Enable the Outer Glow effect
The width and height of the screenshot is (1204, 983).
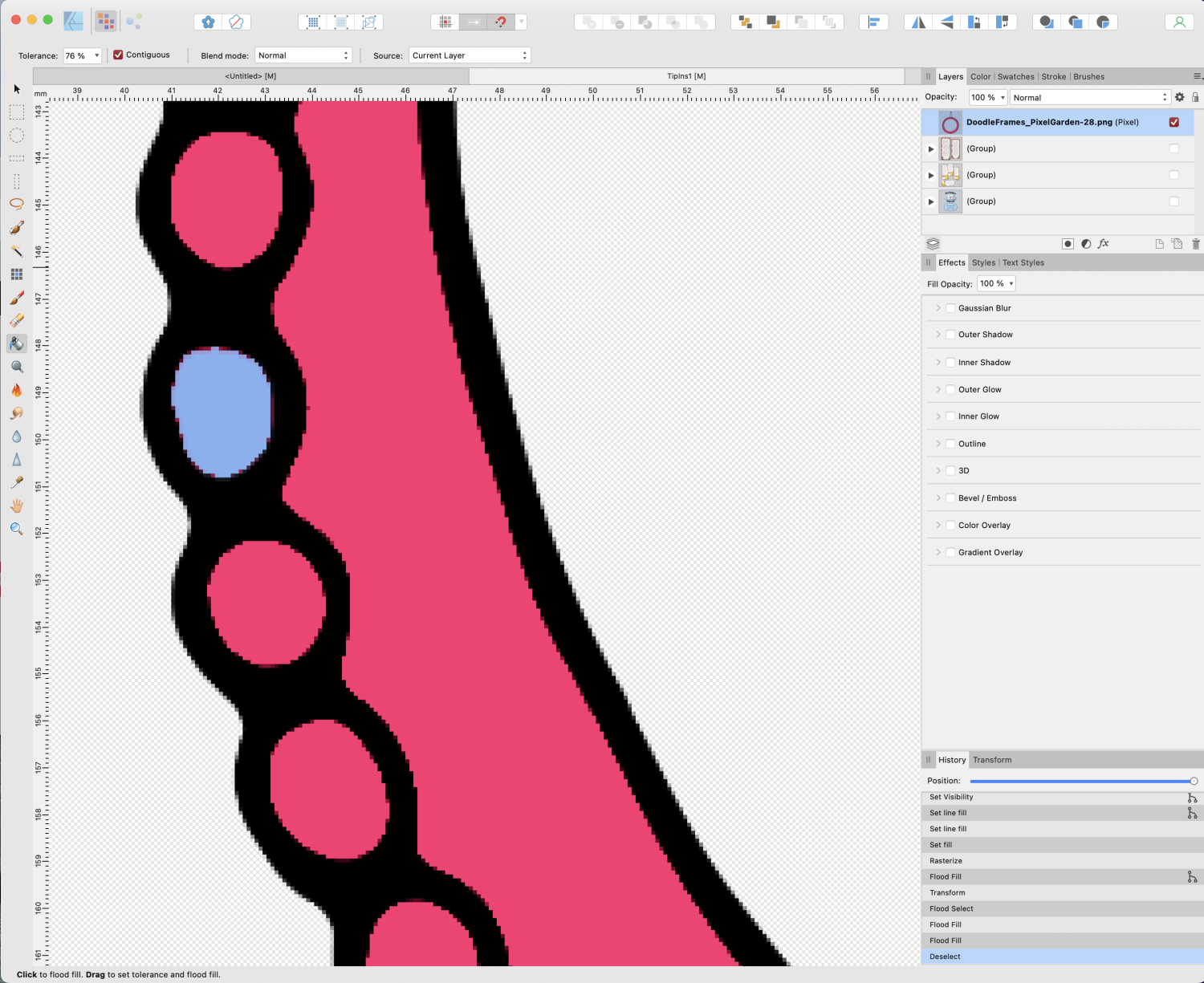pos(950,389)
